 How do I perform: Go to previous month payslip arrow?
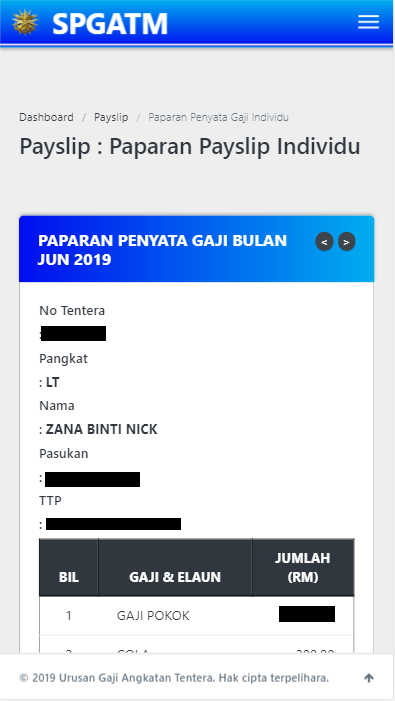tap(324, 242)
